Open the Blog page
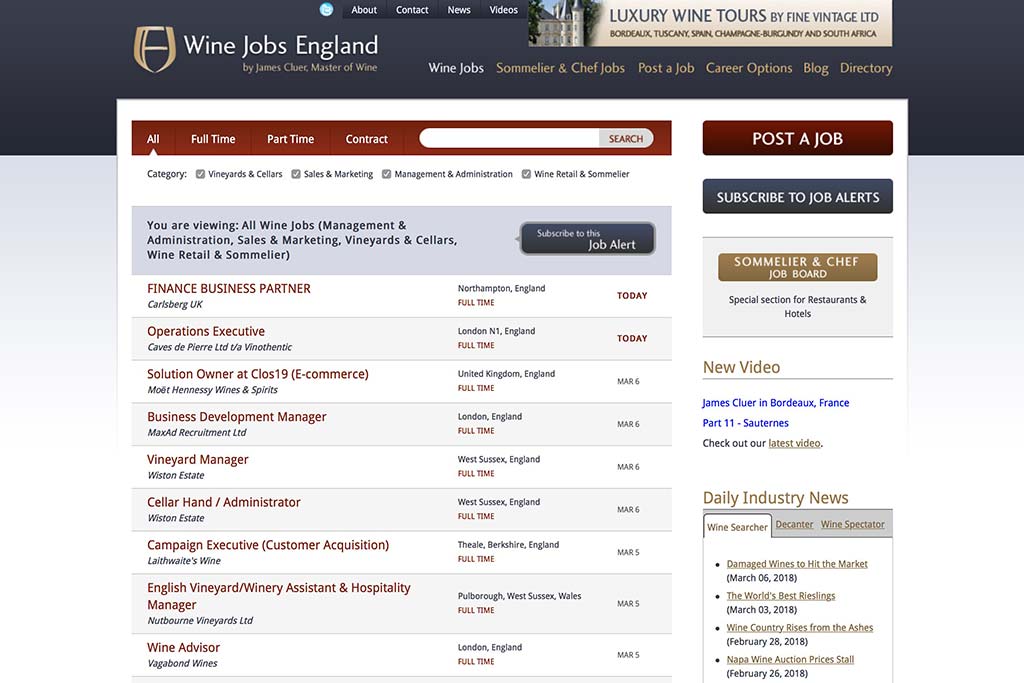 (815, 68)
